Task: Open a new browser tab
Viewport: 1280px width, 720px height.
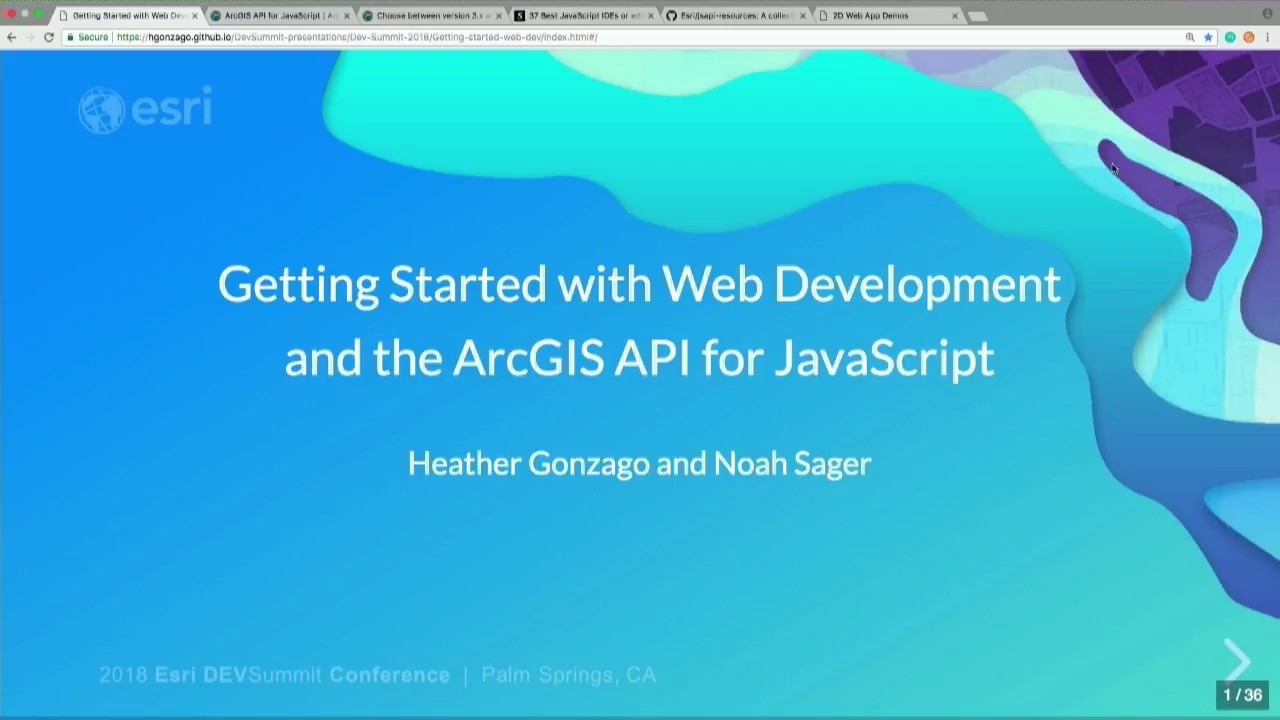Action: 978,16
